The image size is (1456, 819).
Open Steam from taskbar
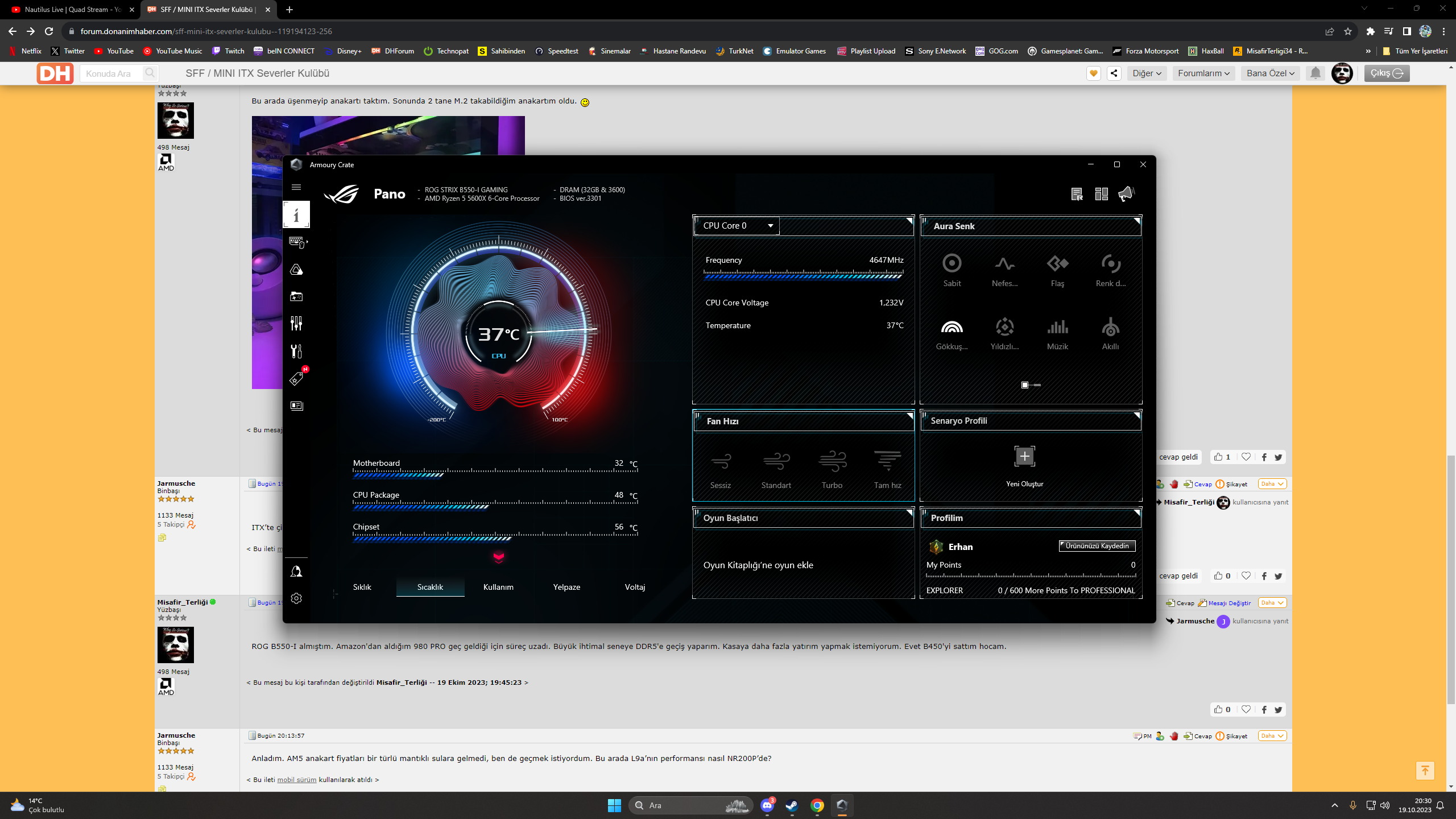(x=792, y=805)
